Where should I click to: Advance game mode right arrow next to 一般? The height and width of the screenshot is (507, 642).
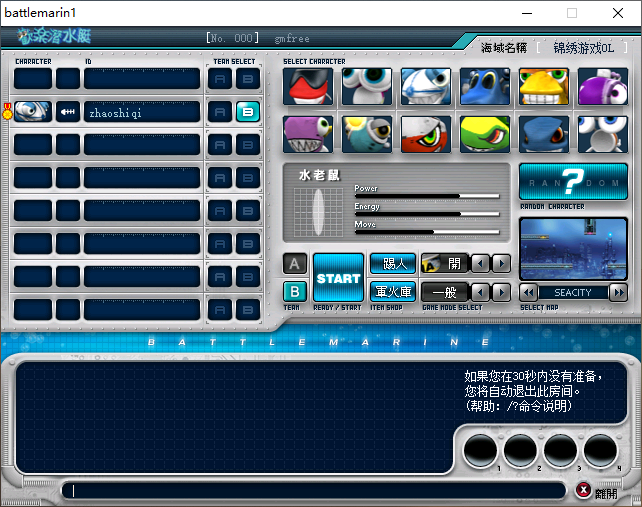coord(501,292)
